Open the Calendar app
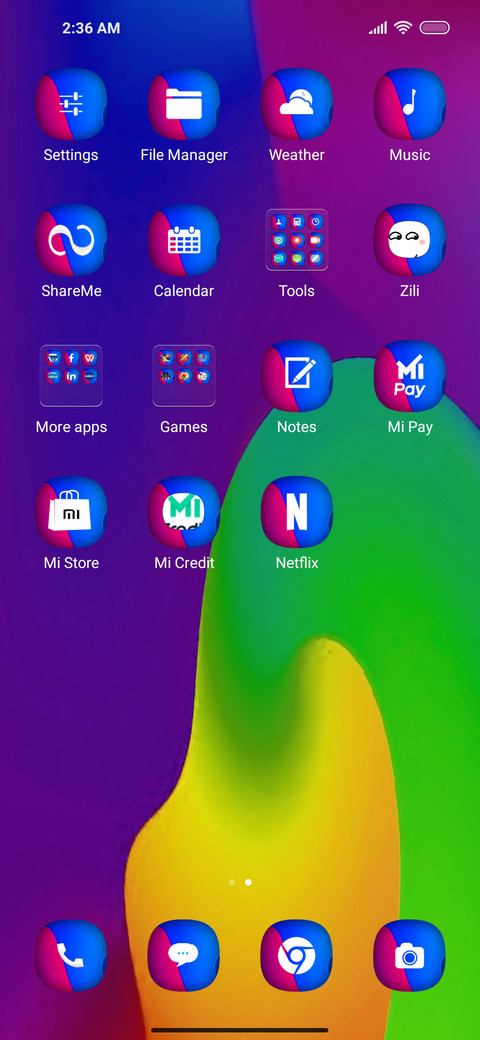 [184, 240]
